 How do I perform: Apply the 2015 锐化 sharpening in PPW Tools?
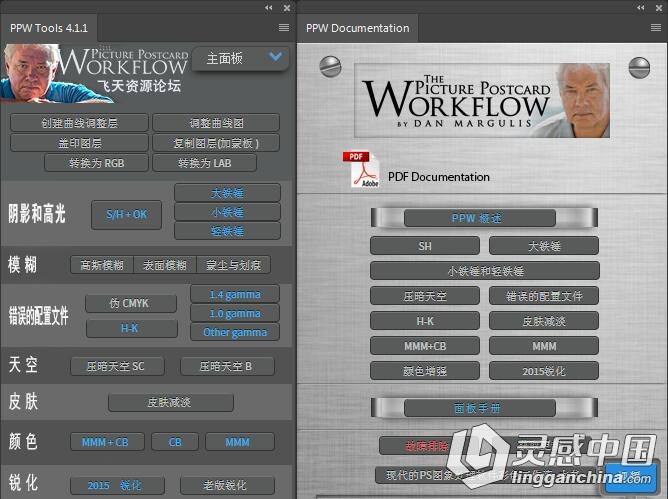(117, 485)
